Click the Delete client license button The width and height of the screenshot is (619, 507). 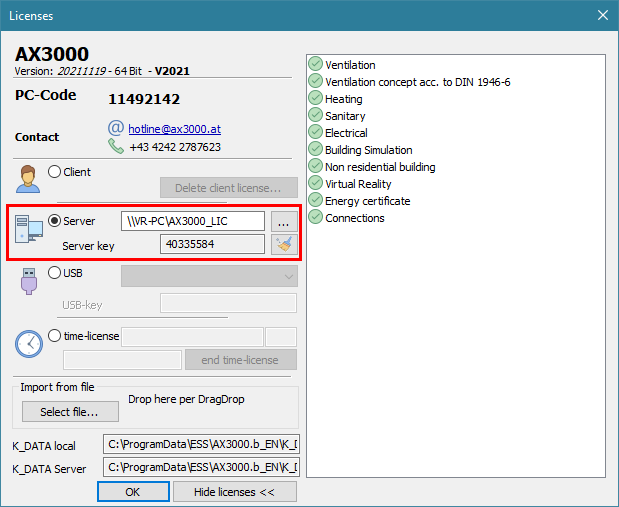pyautogui.click(x=229, y=188)
